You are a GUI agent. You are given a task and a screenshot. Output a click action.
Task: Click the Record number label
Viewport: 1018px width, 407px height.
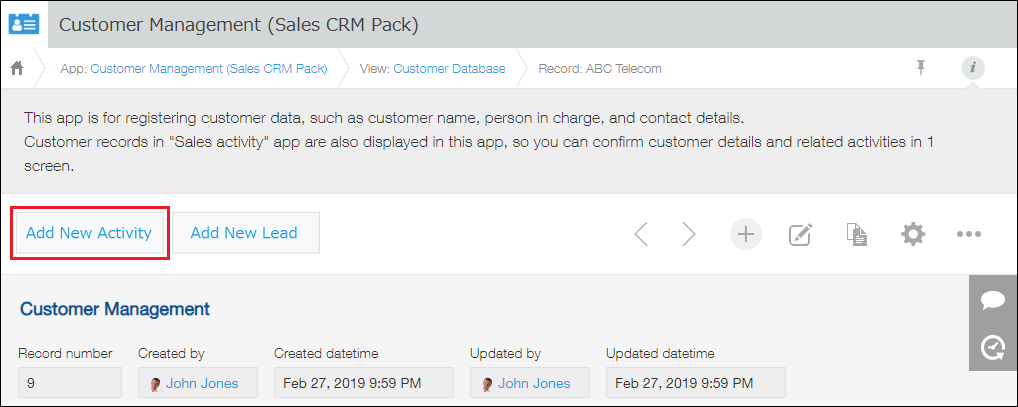click(65, 354)
